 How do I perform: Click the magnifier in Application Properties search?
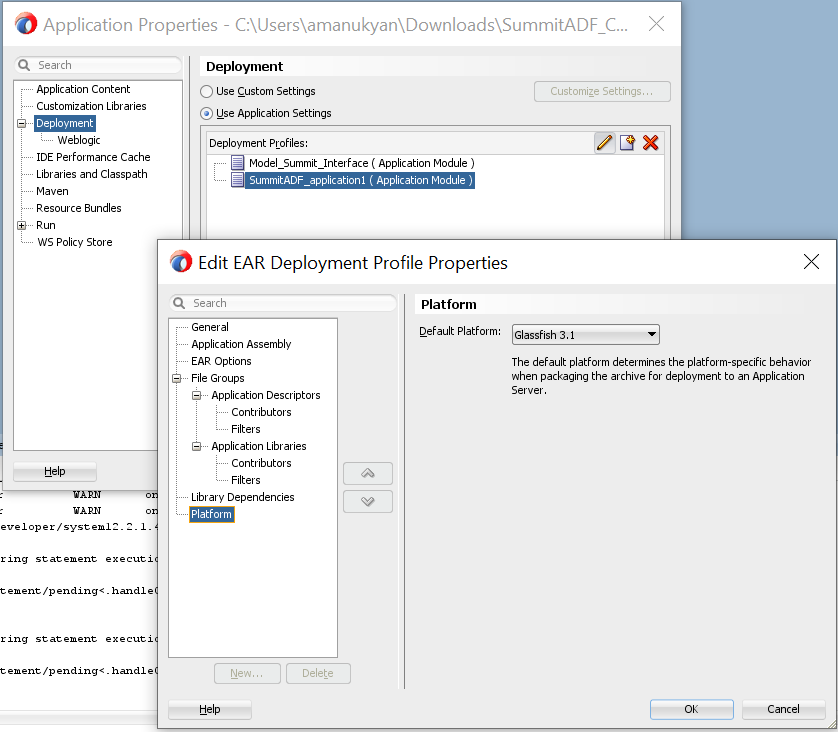click(24, 65)
